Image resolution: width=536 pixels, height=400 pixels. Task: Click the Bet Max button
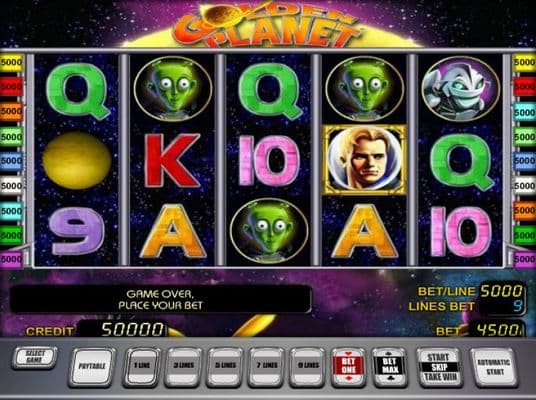pos(389,367)
